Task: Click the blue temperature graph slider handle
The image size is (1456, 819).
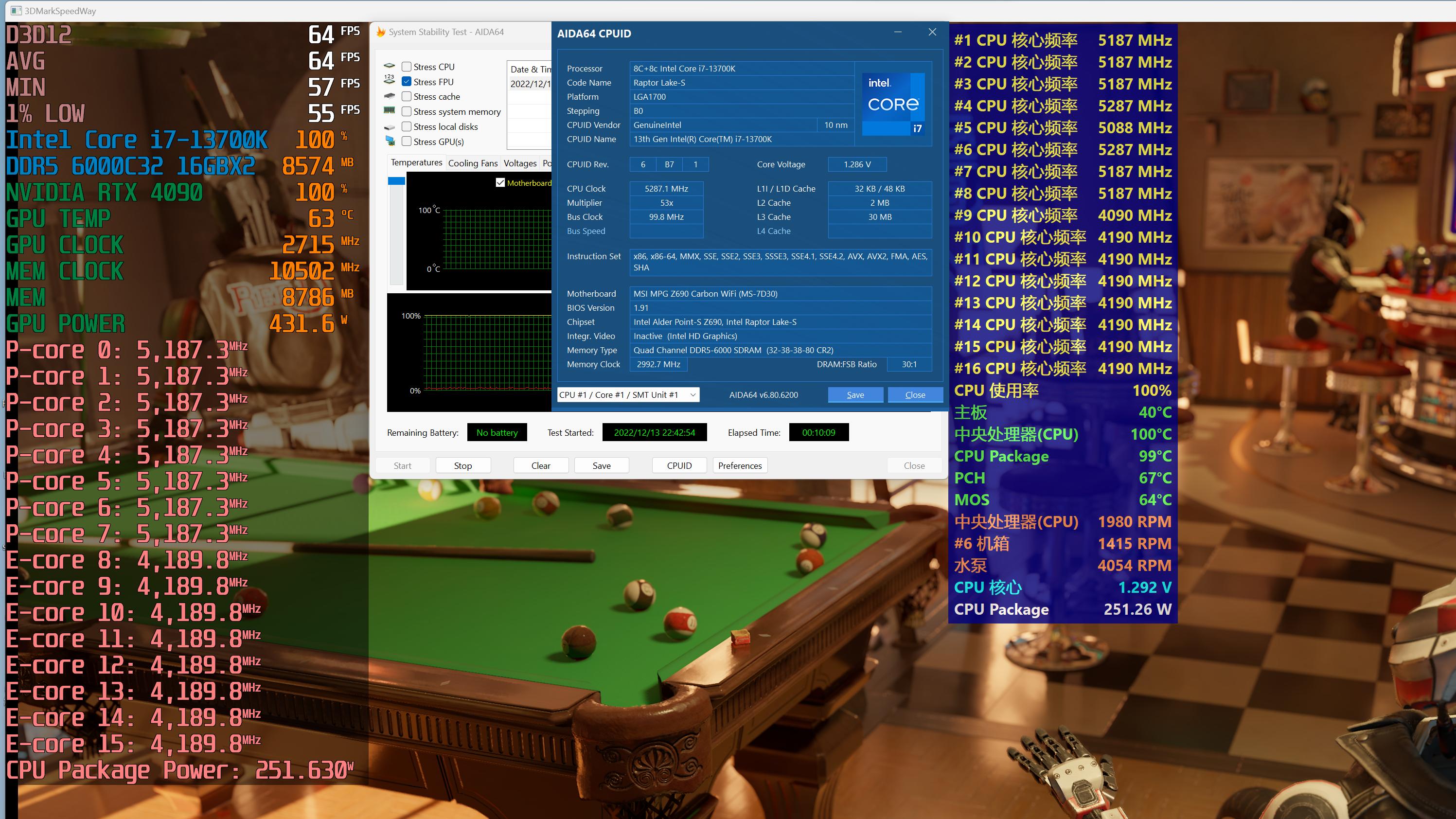Action: (396, 181)
